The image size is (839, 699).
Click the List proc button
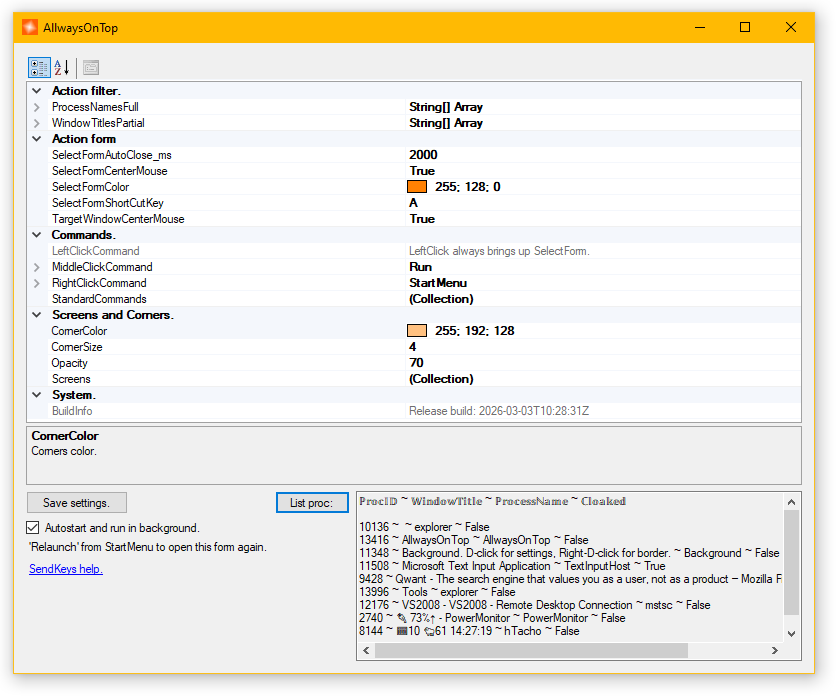(x=313, y=504)
